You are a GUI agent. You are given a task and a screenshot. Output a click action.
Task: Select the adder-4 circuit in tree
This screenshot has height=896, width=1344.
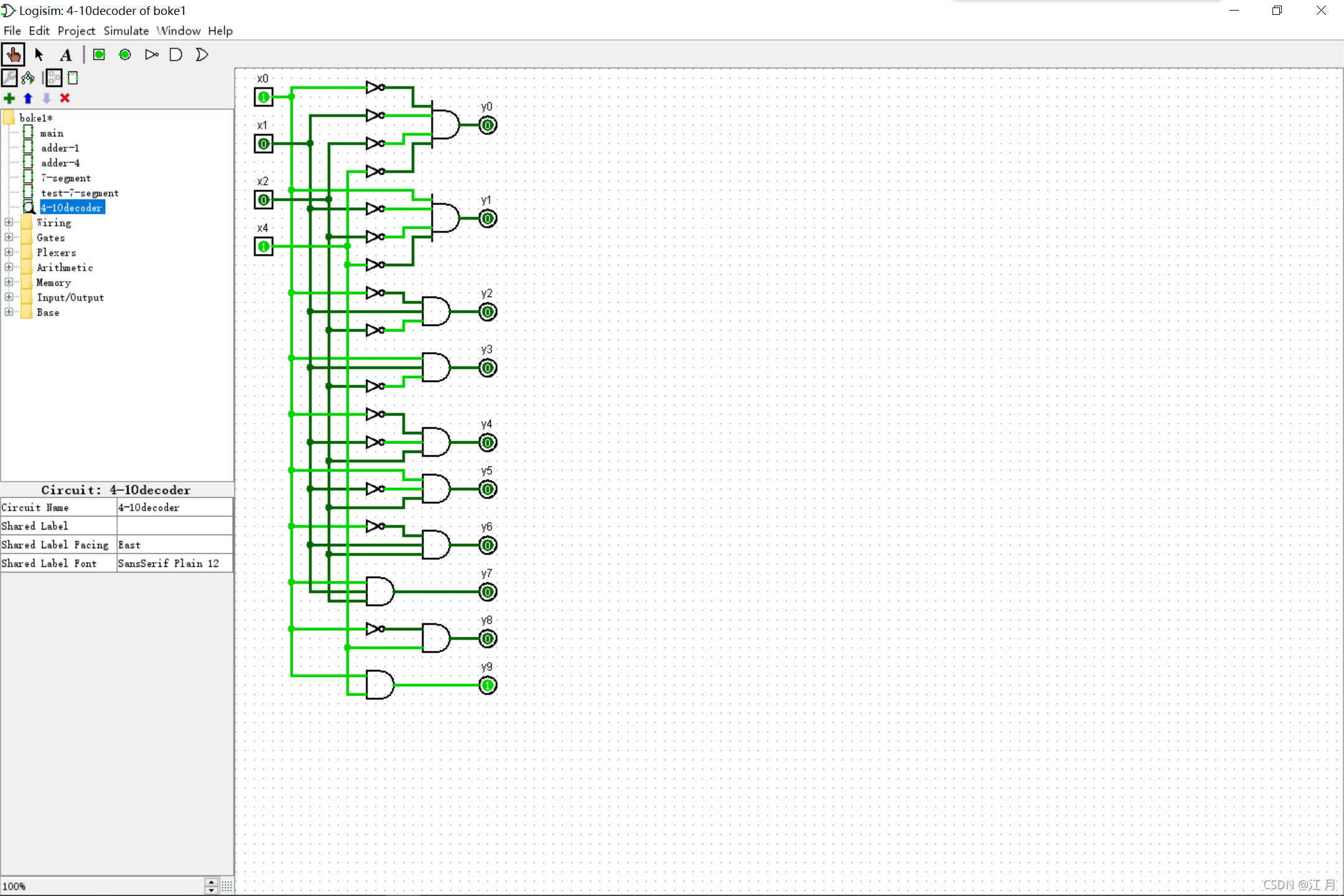point(60,163)
